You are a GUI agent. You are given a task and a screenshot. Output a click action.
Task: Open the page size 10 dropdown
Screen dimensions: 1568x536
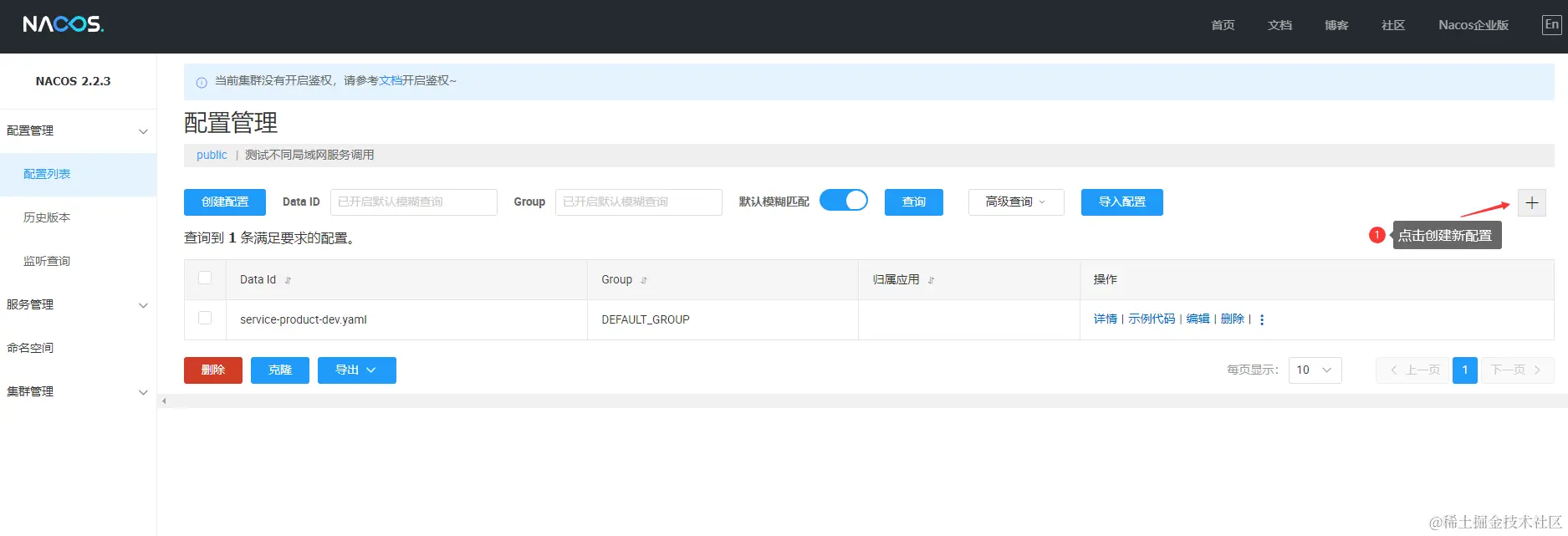pyautogui.click(x=1315, y=370)
